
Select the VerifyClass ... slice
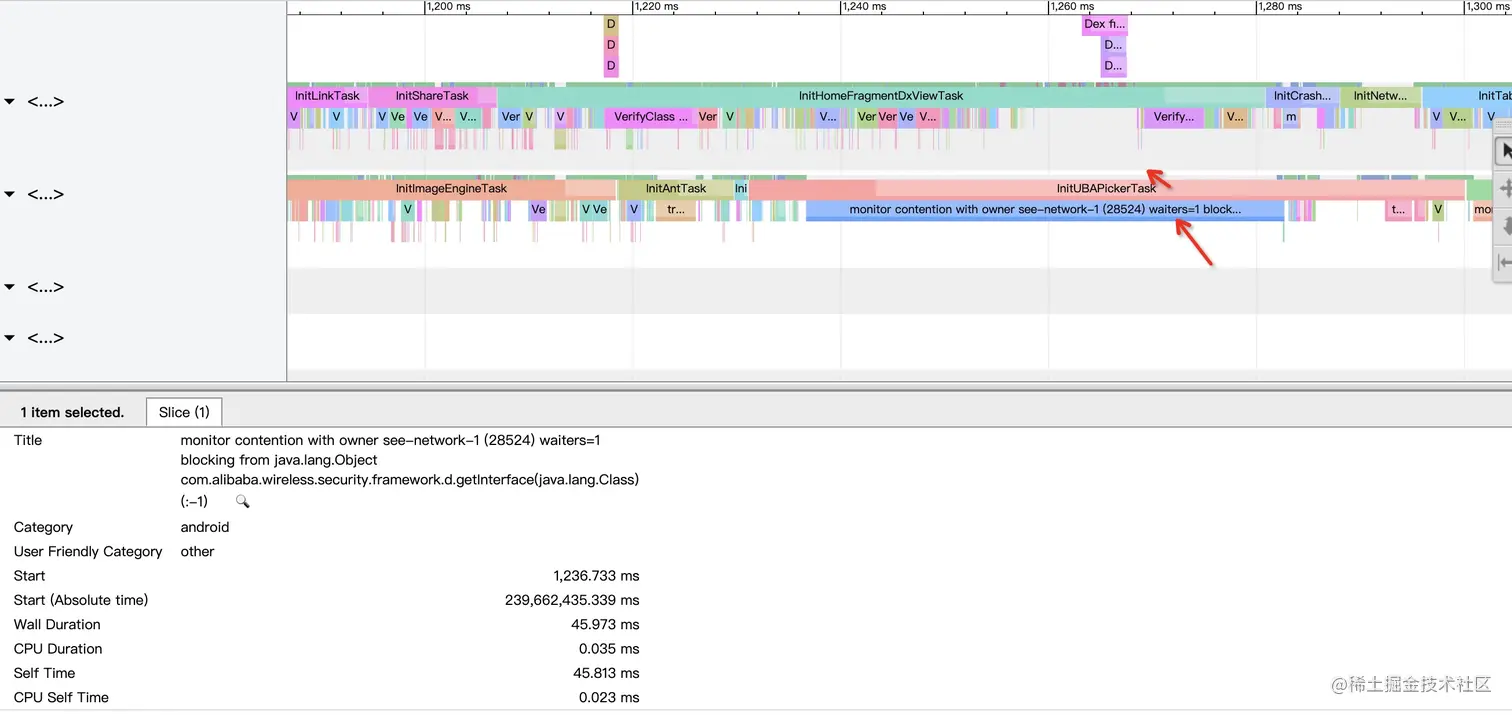pyautogui.click(x=650, y=117)
